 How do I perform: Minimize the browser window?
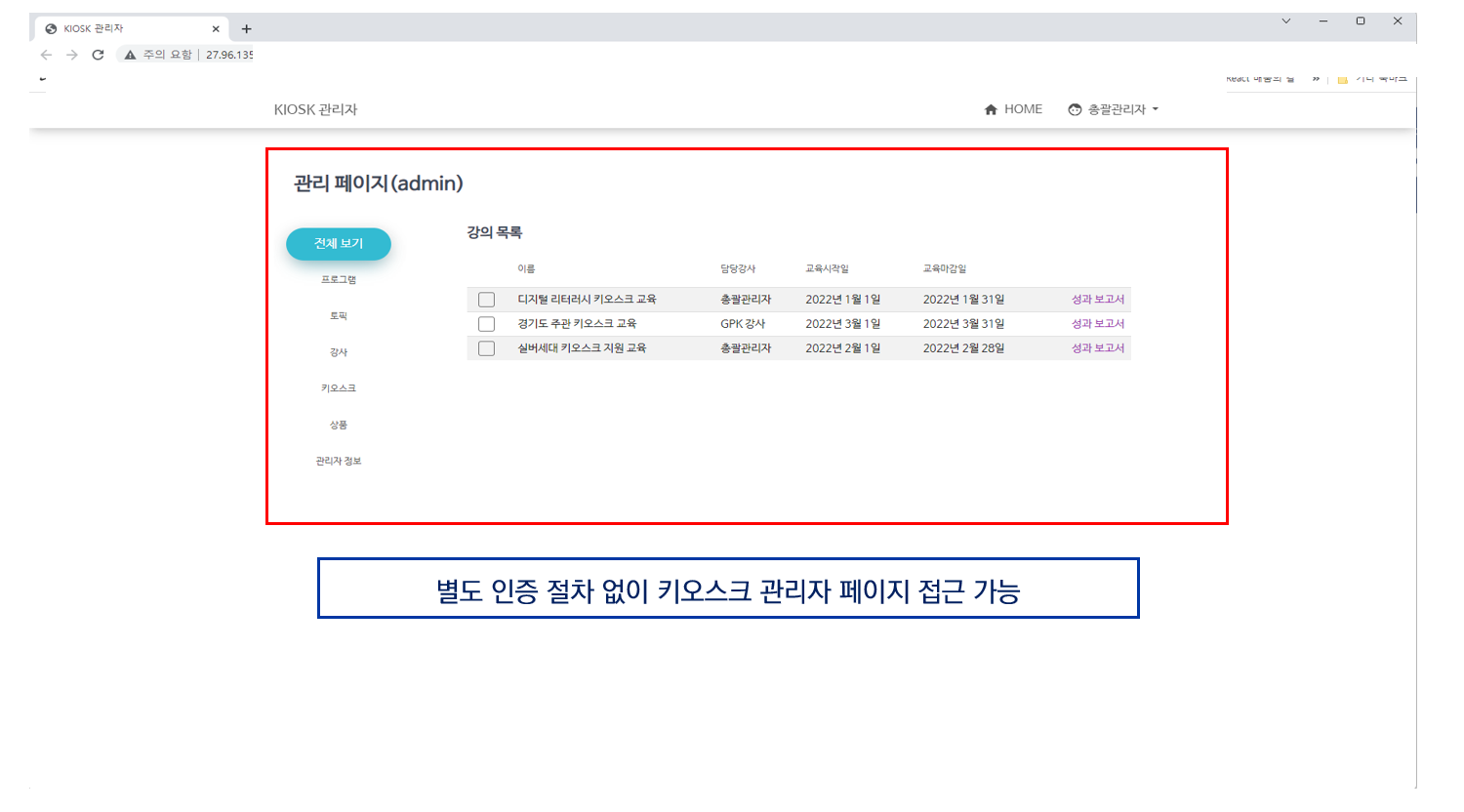[x=1323, y=20]
